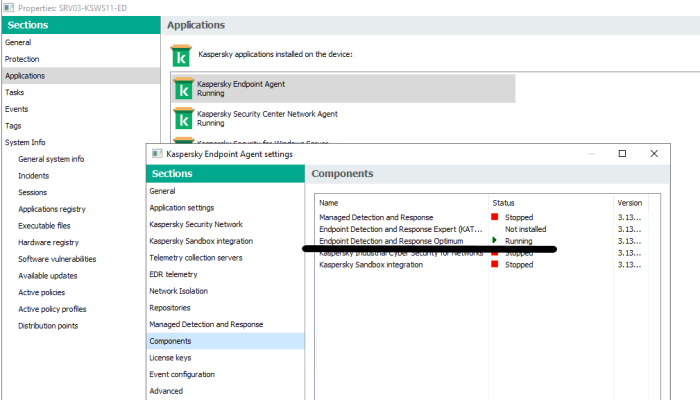
Task: Select Endpoint Detection and Response Optimum row
Action: (x=482, y=241)
